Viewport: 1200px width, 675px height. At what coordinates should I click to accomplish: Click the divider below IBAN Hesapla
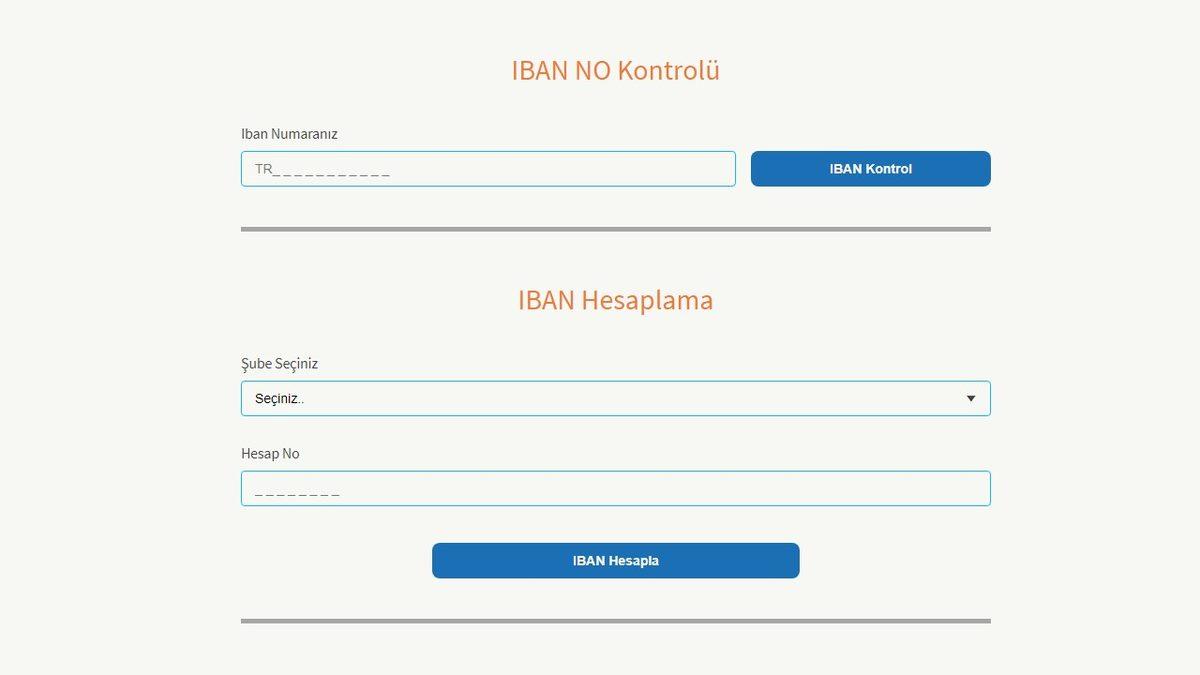pyautogui.click(x=615, y=621)
